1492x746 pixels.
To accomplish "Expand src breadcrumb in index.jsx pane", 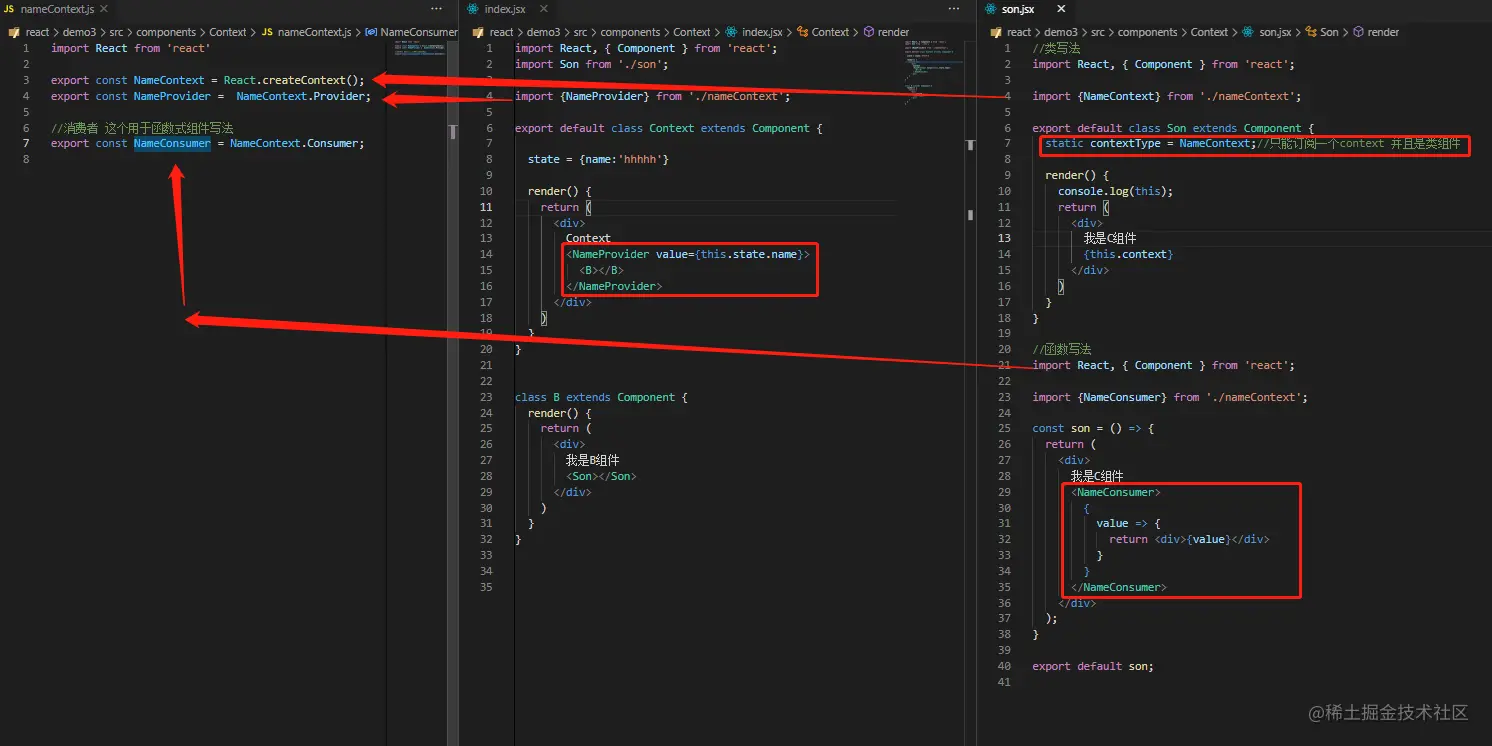I will pos(582,32).
